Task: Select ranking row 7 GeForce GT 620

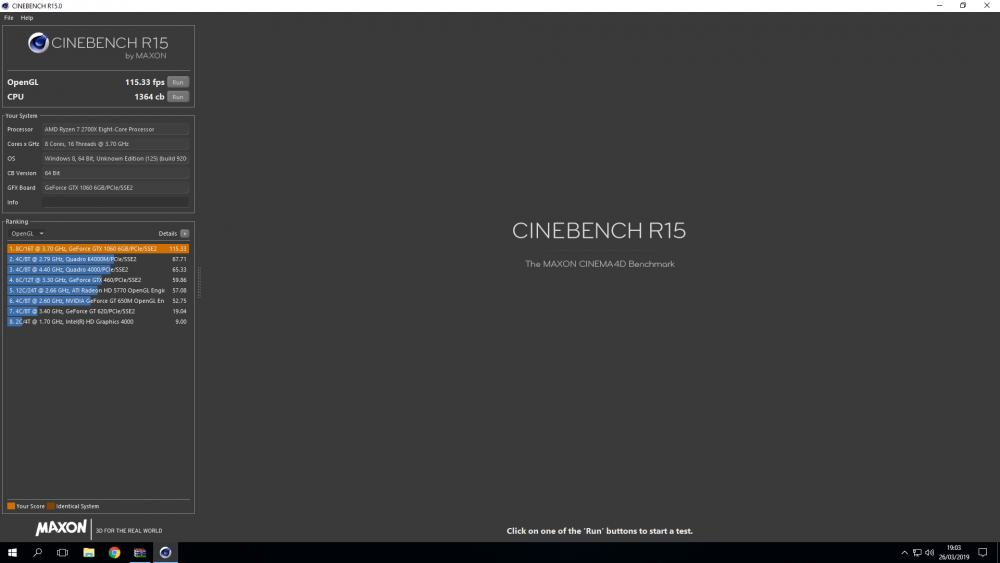Action: click(x=98, y=311)
